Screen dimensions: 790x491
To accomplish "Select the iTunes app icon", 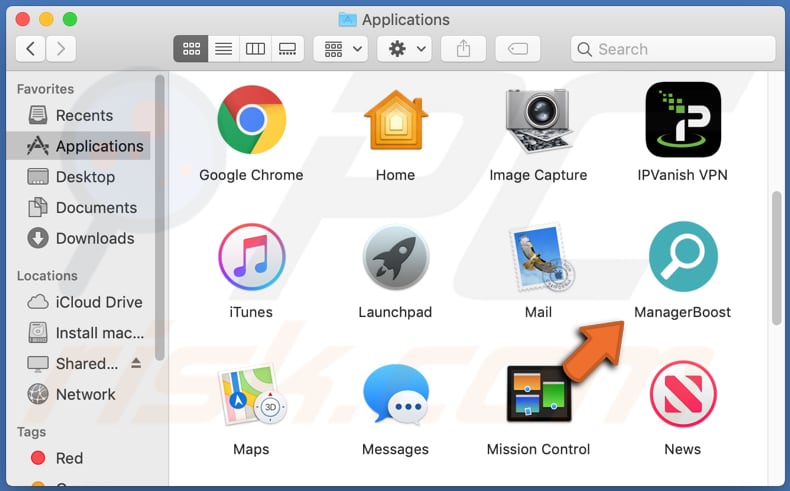I will coord(251,257).
